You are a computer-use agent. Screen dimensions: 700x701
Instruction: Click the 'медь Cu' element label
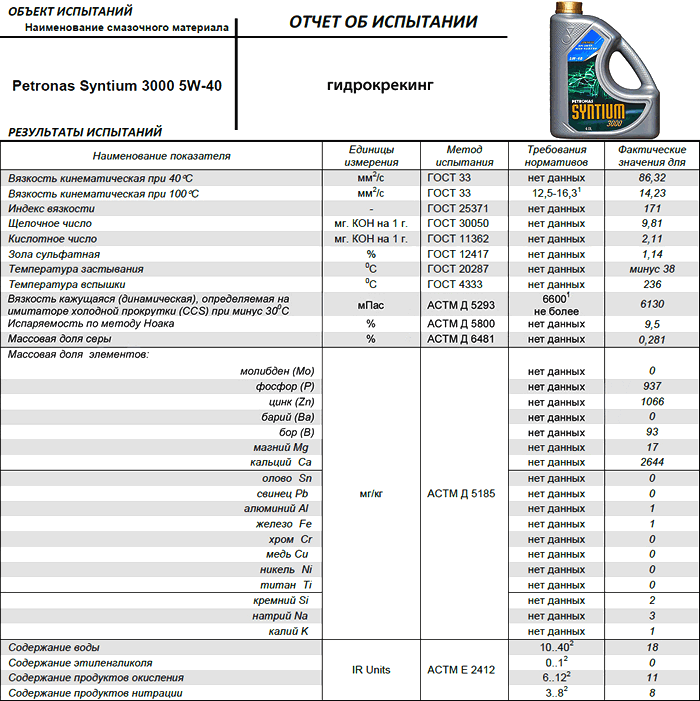pos(287,554)
